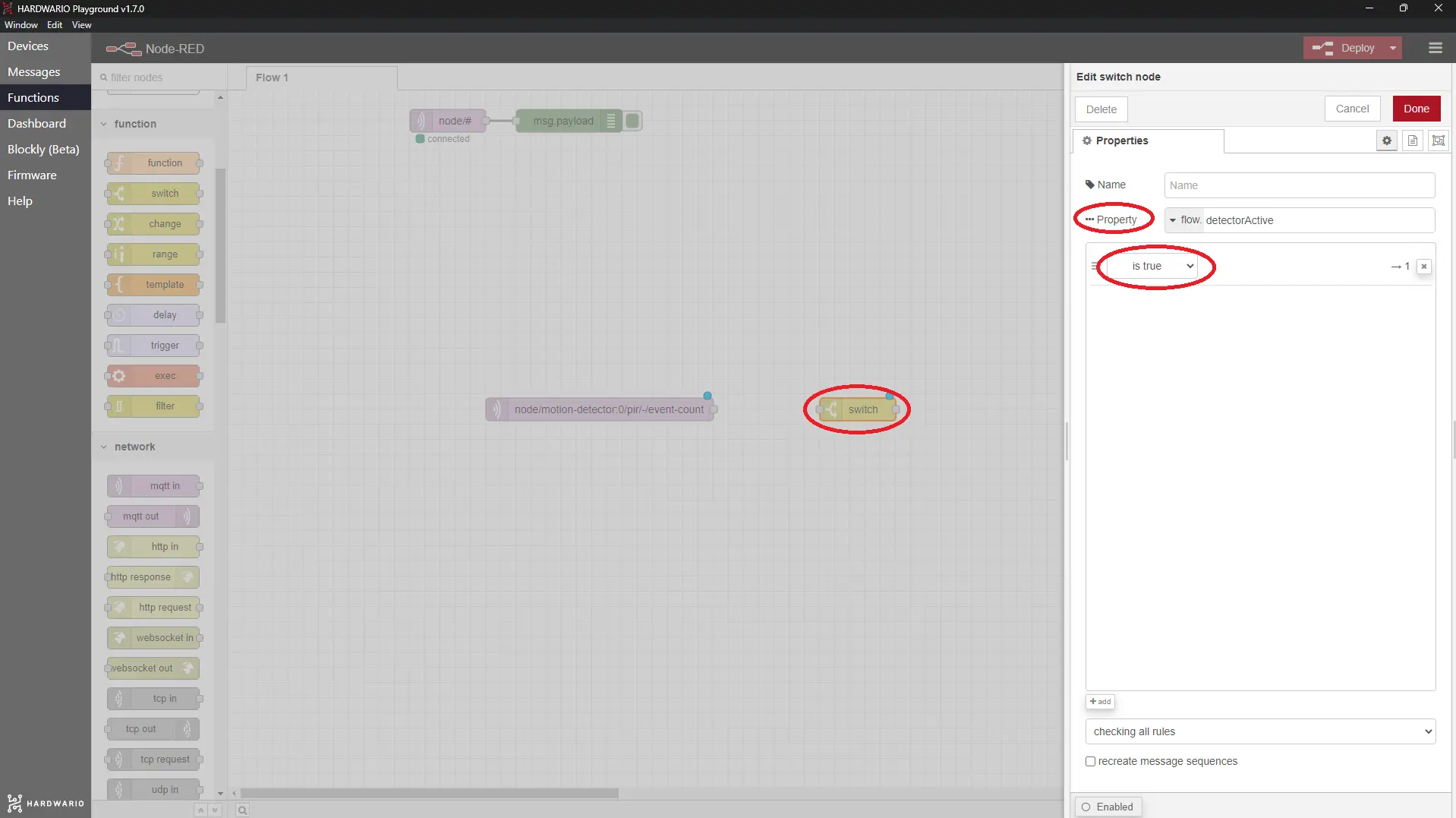
Task: Click the canvas horizontal scrollbar
Action: [430, 793]
